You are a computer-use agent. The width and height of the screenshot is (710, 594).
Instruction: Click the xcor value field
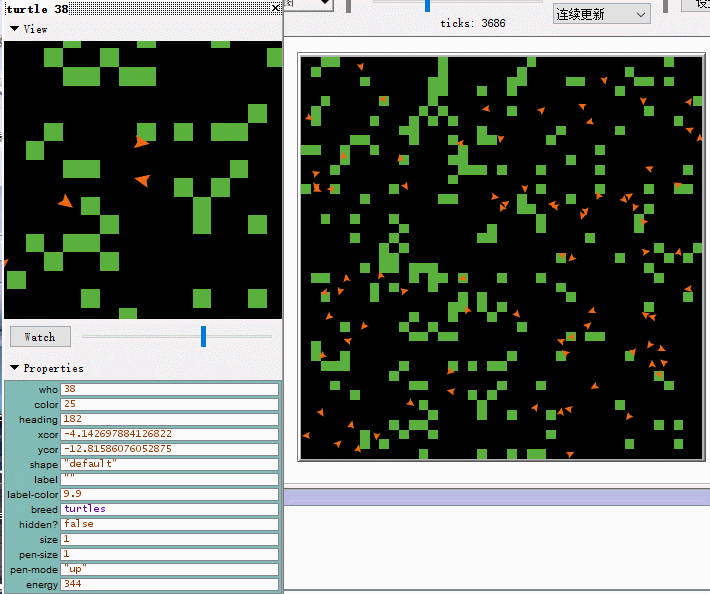pos(169,434)
